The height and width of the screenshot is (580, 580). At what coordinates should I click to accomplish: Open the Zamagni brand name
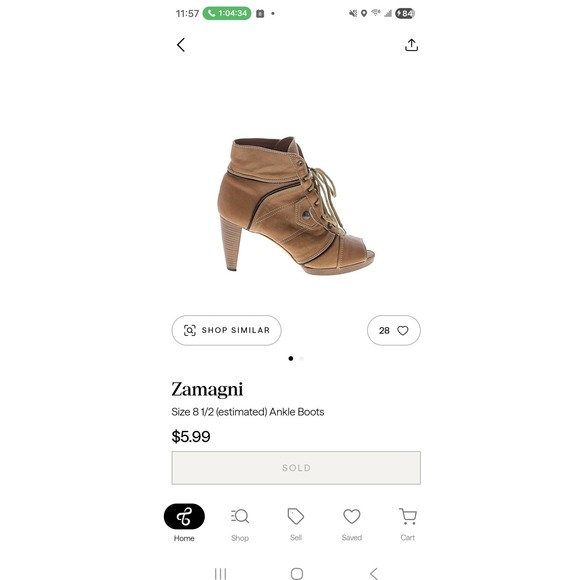[x=207, y=390]
